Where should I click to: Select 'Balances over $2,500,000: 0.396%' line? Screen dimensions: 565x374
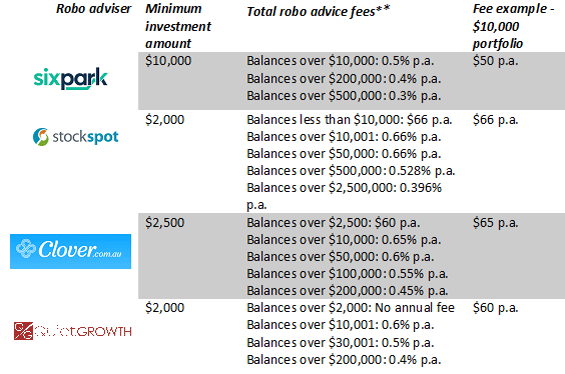344,188
